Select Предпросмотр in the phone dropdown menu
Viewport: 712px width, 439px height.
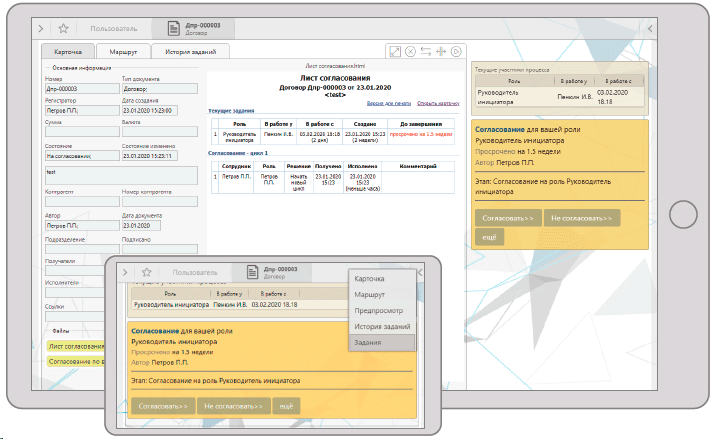click(x=378, y=310)
